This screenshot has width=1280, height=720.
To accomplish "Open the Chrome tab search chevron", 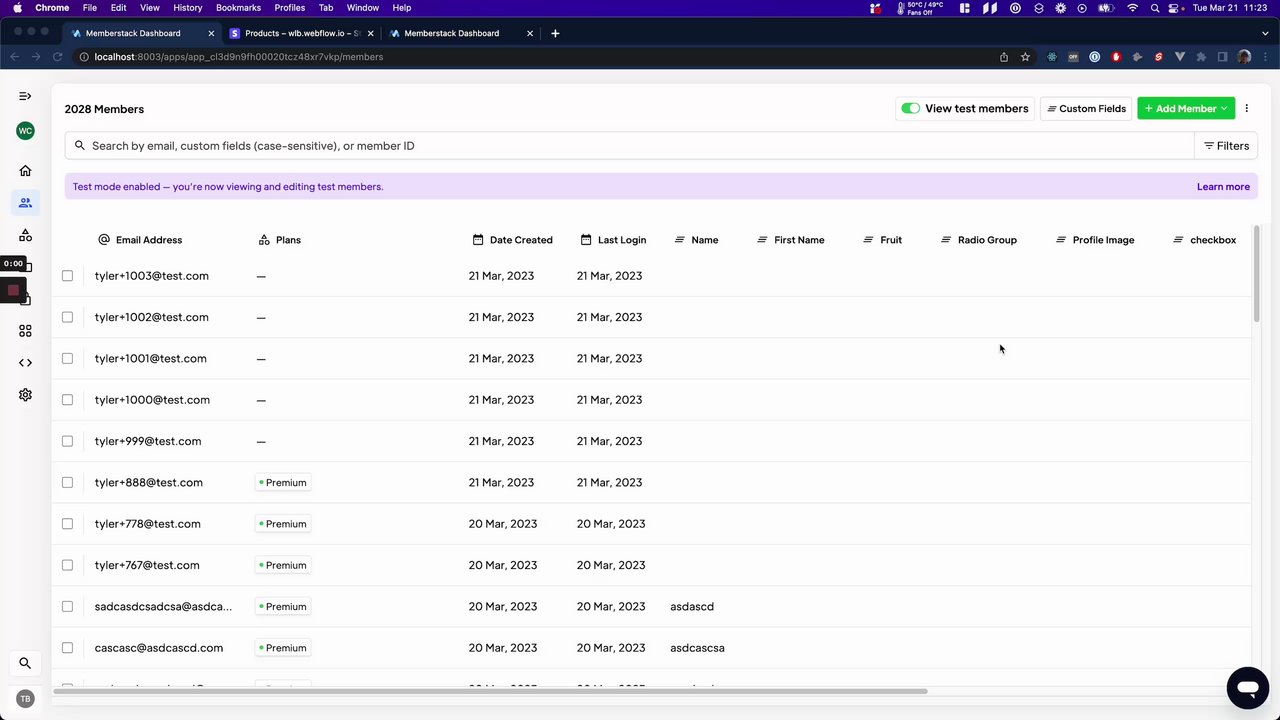I will click(1265, 33).
